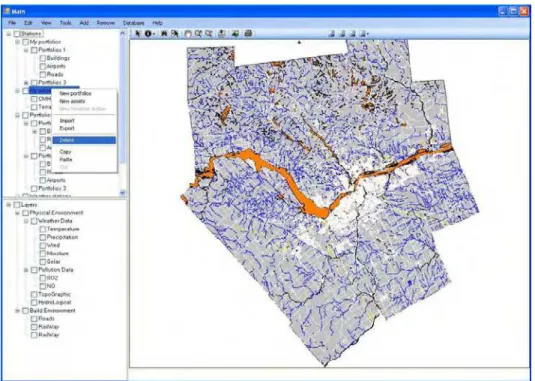This screenshot has height=381, width=535.
Task: Click the Stations tree scrollbar up arrow
Action: pos(122,33)
